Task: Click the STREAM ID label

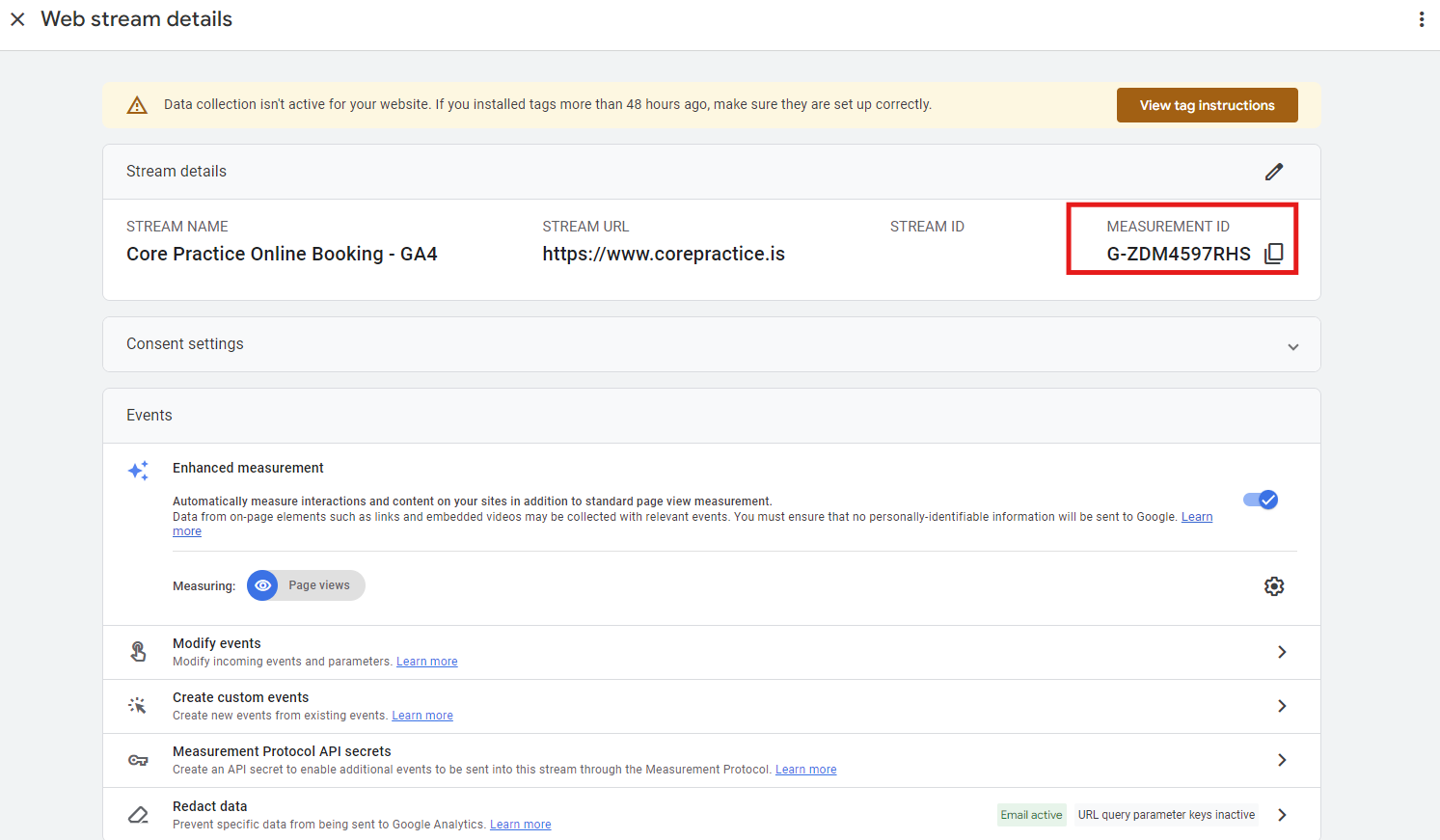Action: click(x=927, y=227)
